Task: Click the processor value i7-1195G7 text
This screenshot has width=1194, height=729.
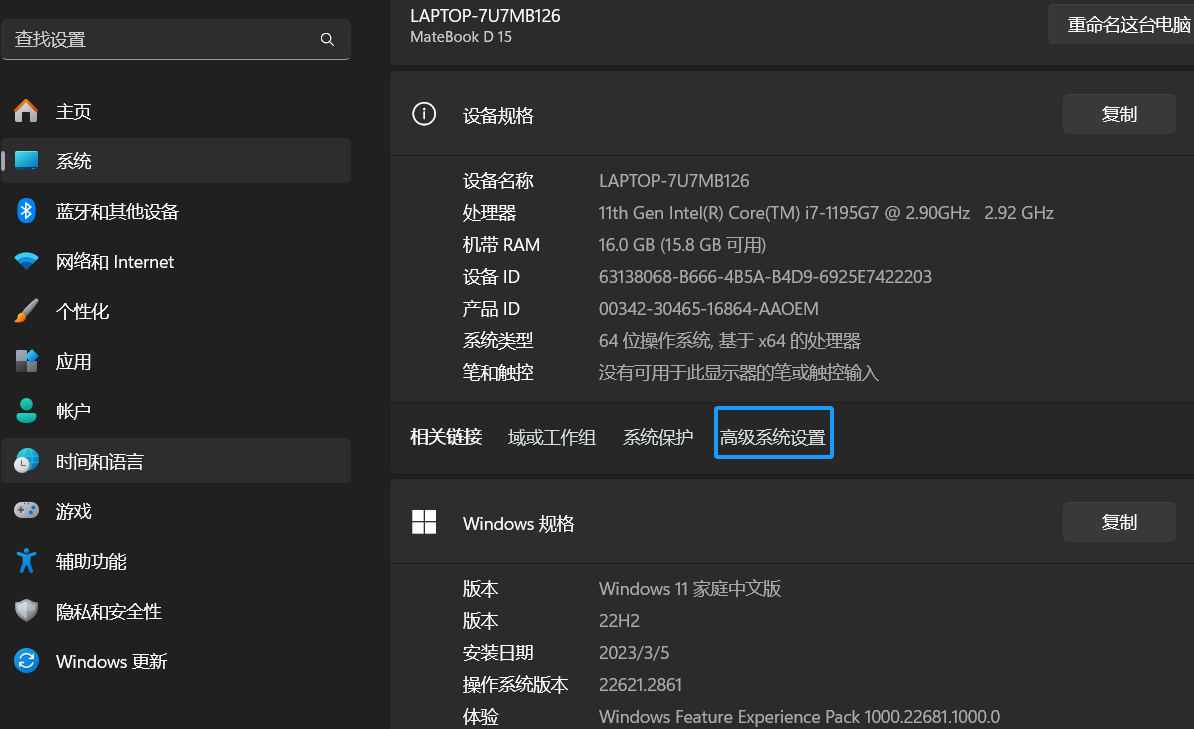Action: [x=826, y=213]
